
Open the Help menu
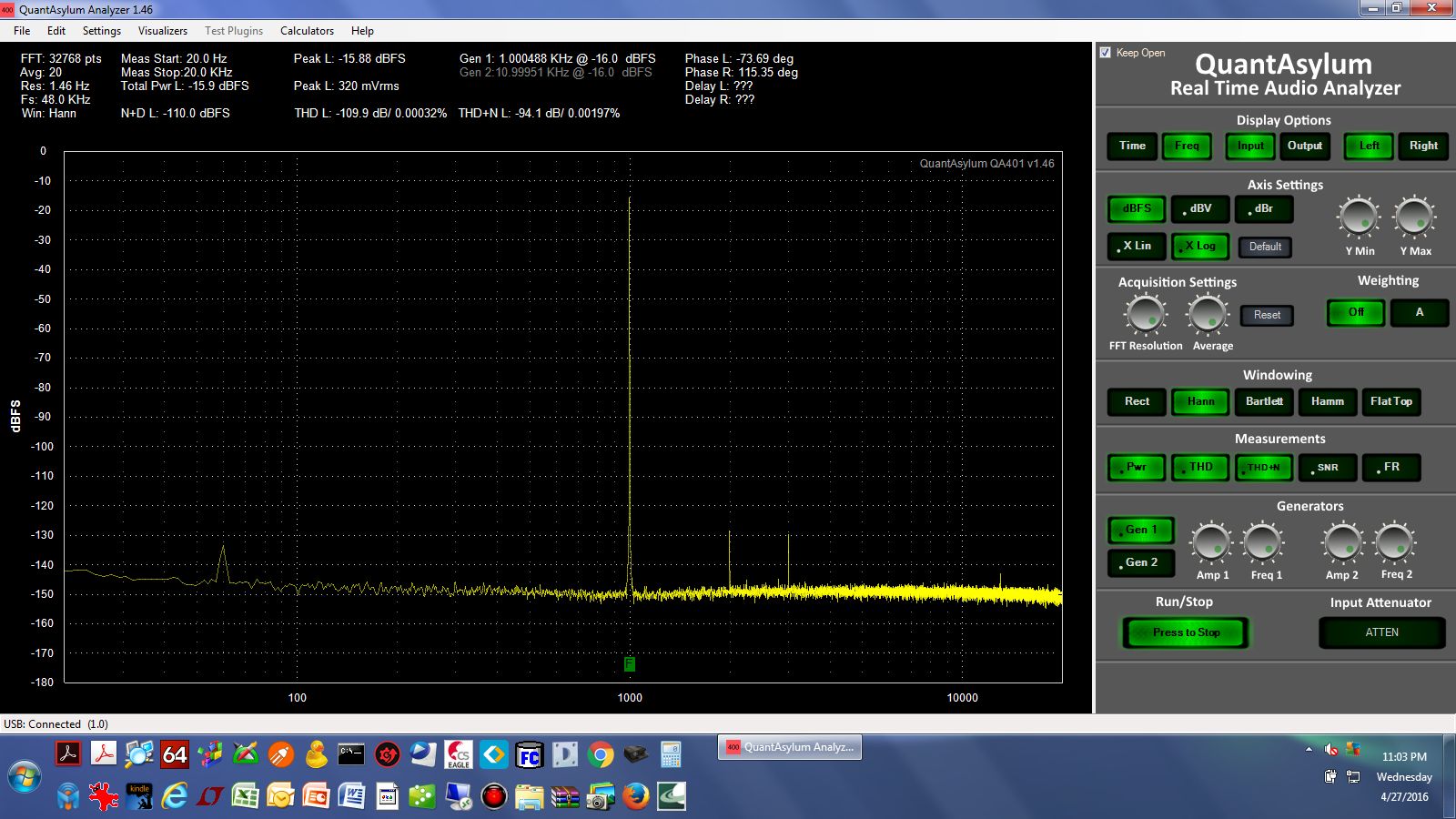pyautogui.click(x=362, y=30)
